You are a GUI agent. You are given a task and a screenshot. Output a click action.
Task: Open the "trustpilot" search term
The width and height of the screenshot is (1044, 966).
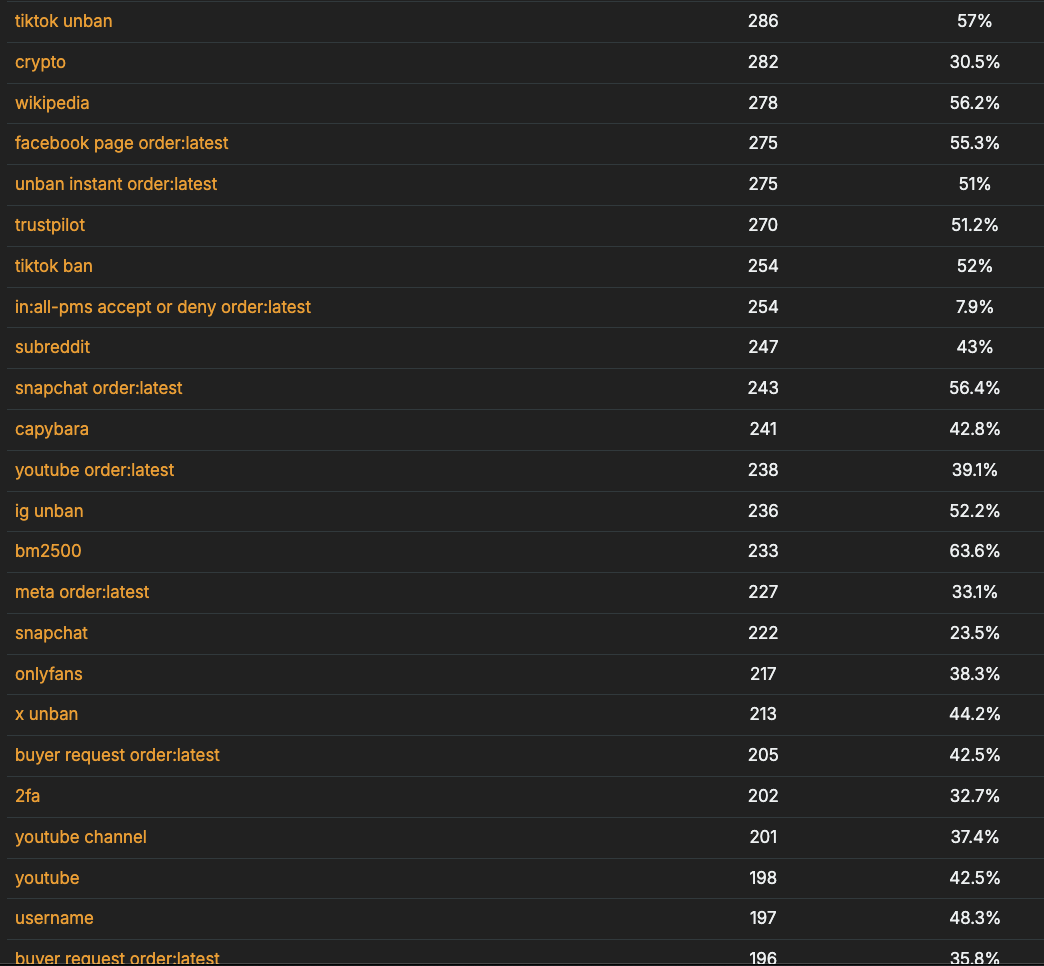click(50, 225)
